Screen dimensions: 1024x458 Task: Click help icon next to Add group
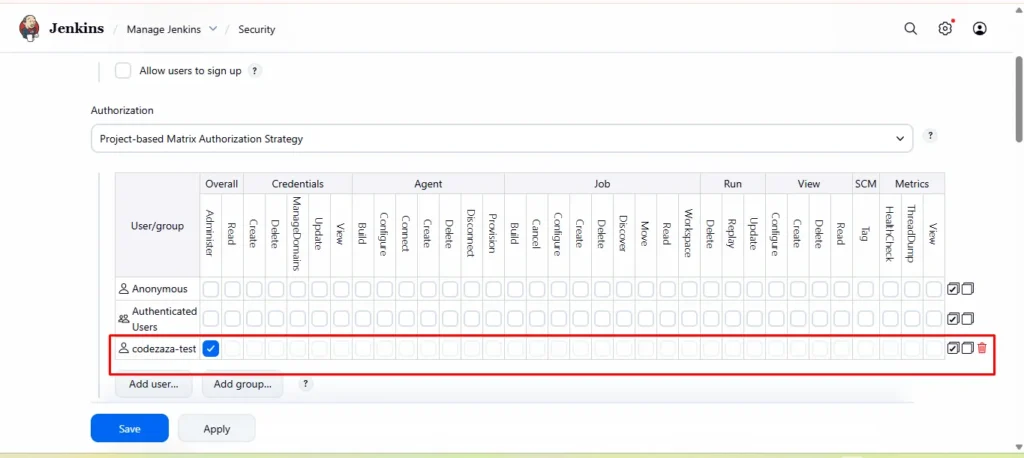pyautogui.click(x=306, y=384)
